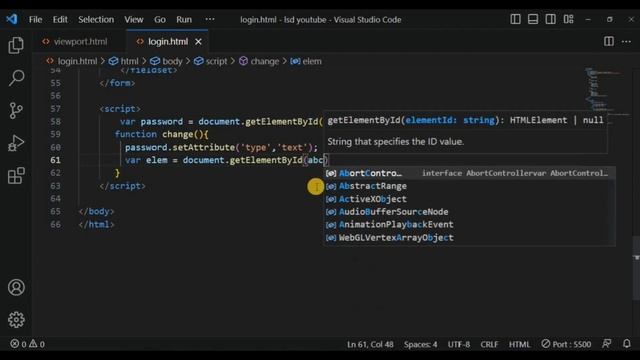The image size is (640, 360).
Task: Switch to viewport.html tab
Action: 76,42
